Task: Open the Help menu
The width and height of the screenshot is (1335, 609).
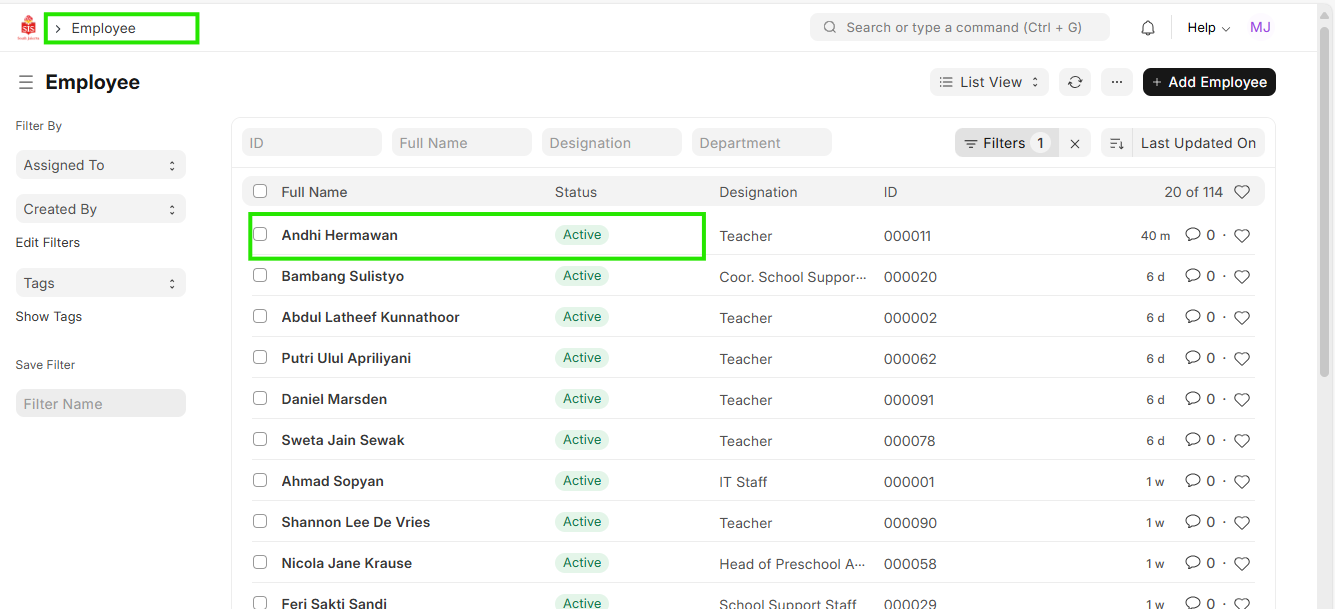Action: point(1208,28)
